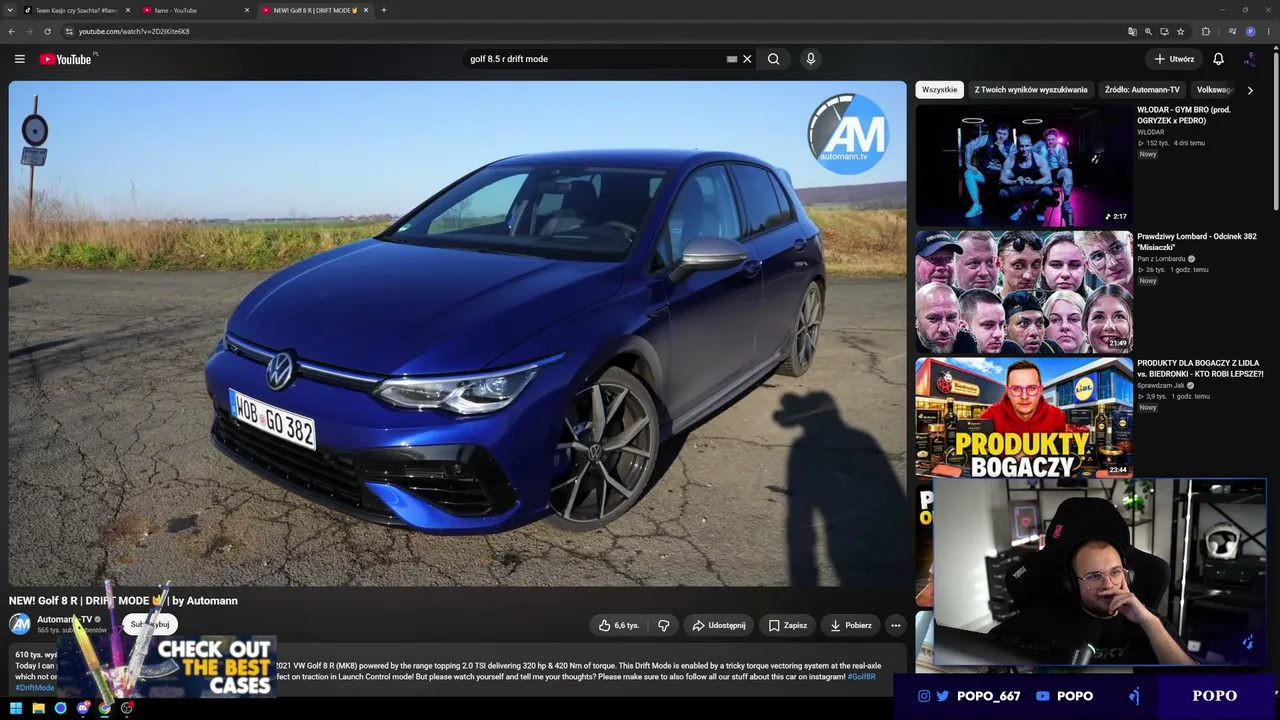Screen dimensions: 1280x720
Task: Click the 'Utwórz' create button
Action: point(1174,59)
